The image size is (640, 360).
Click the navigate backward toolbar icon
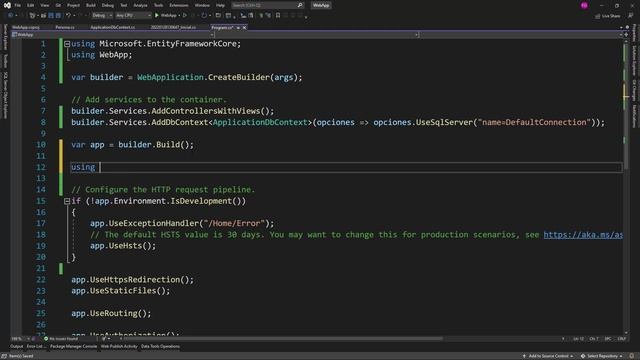11,16
